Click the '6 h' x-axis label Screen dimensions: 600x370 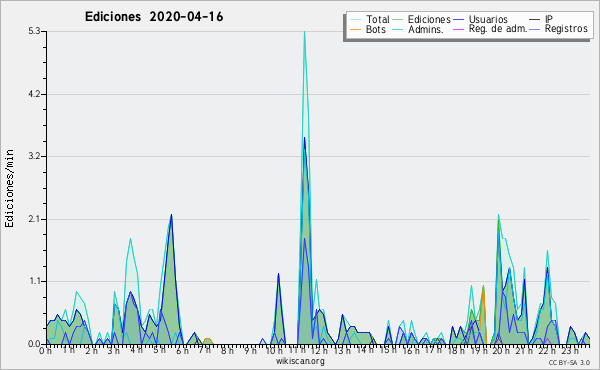point(182,350)
